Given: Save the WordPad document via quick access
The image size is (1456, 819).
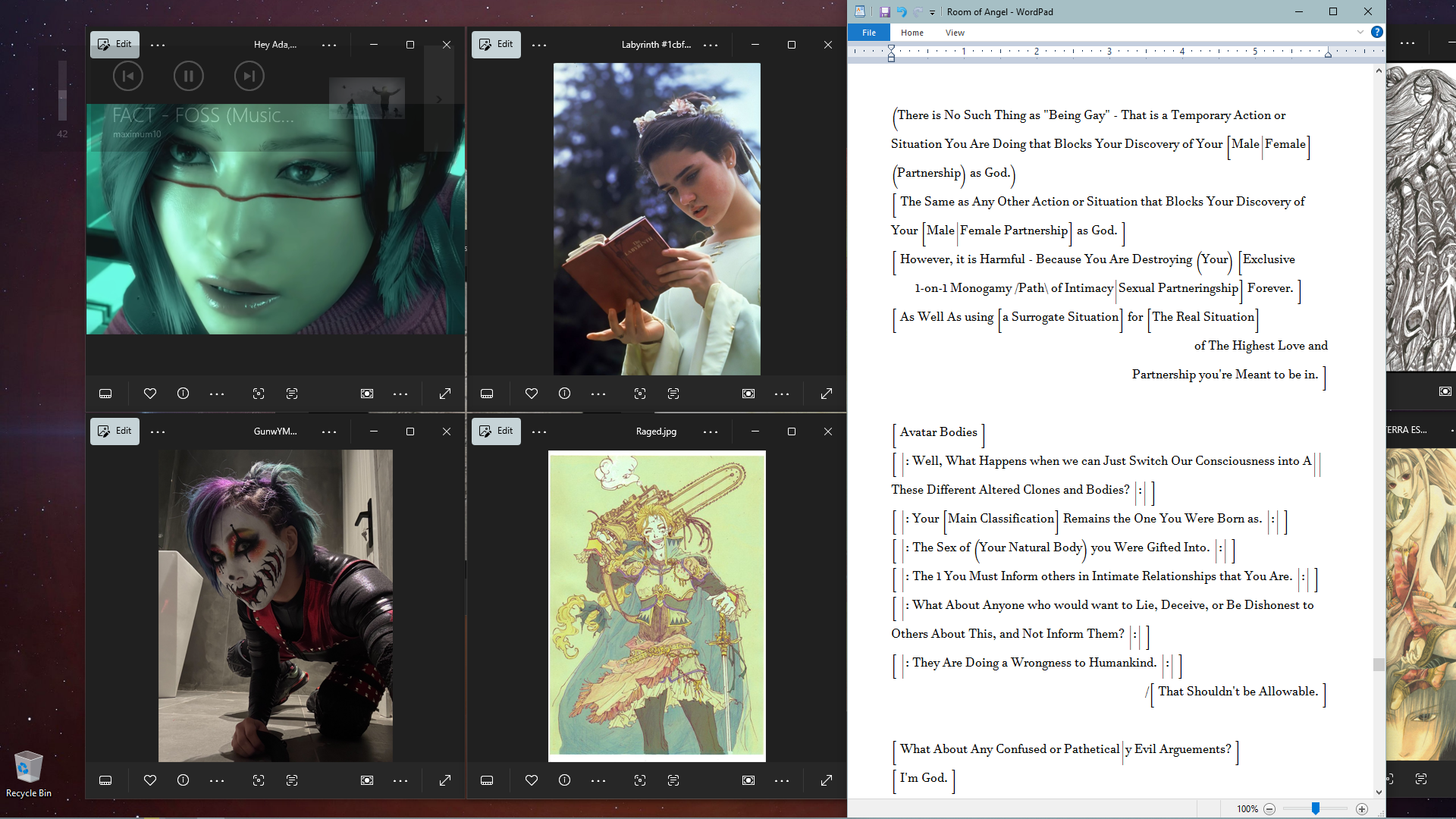Looking at the screenshot, I should coord(884,11).
